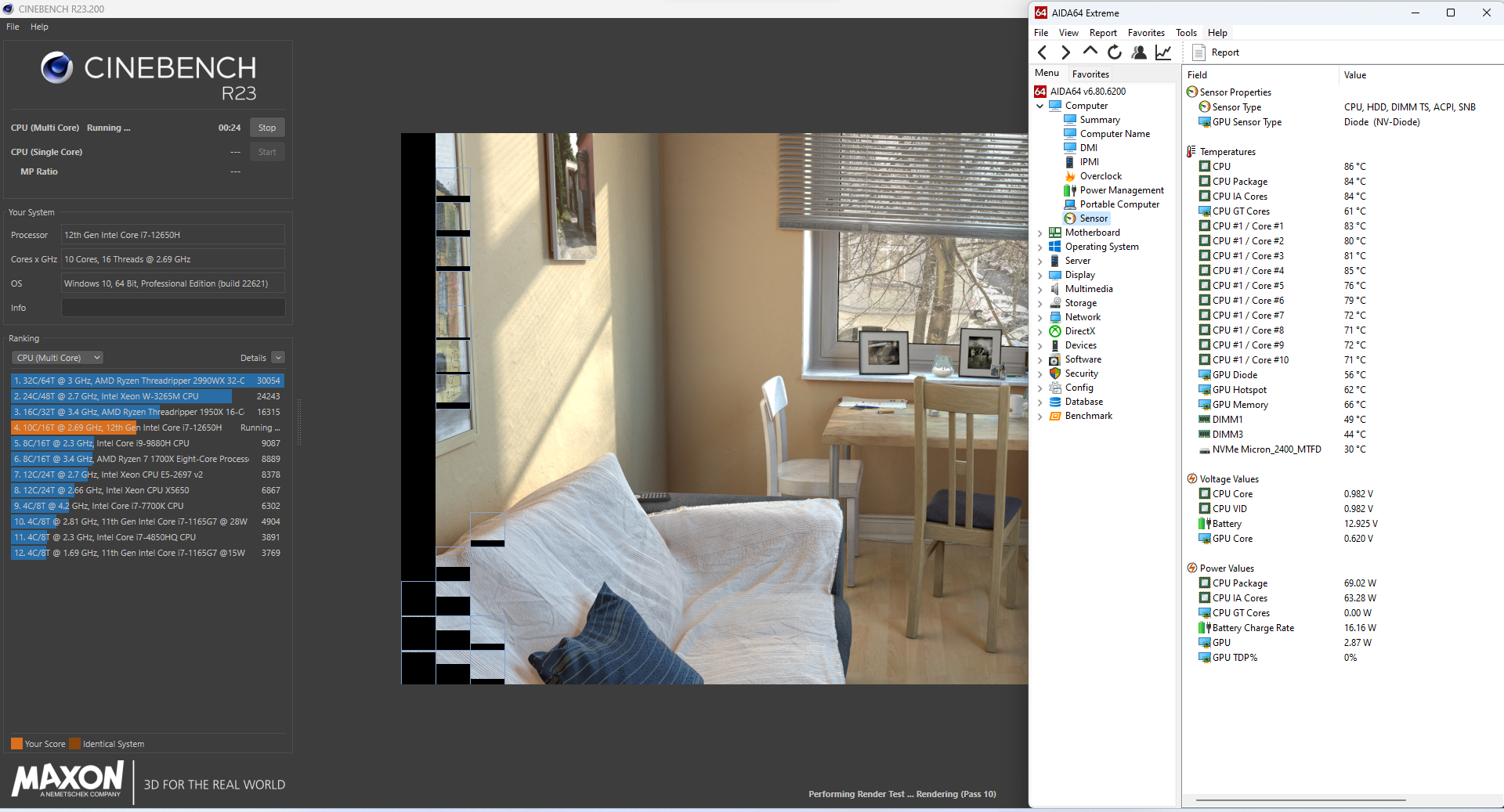Select the Network category

(x=1083, y=317)
